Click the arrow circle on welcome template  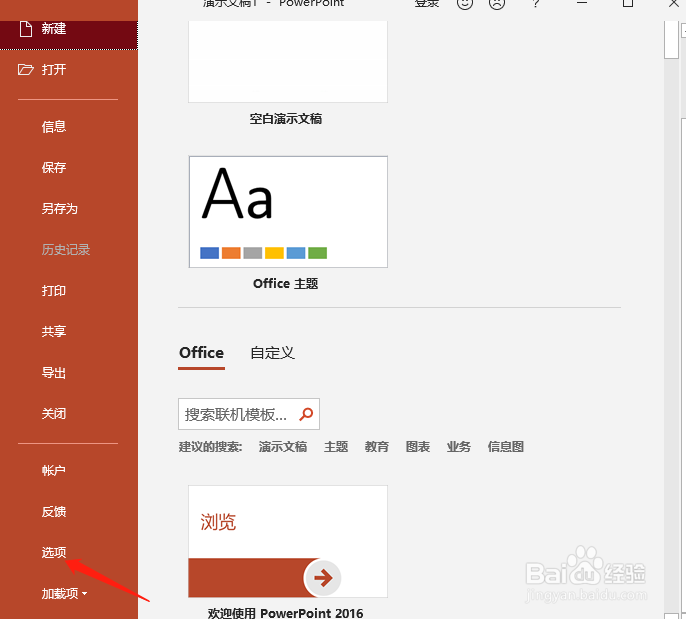click(x=323, y=577)
